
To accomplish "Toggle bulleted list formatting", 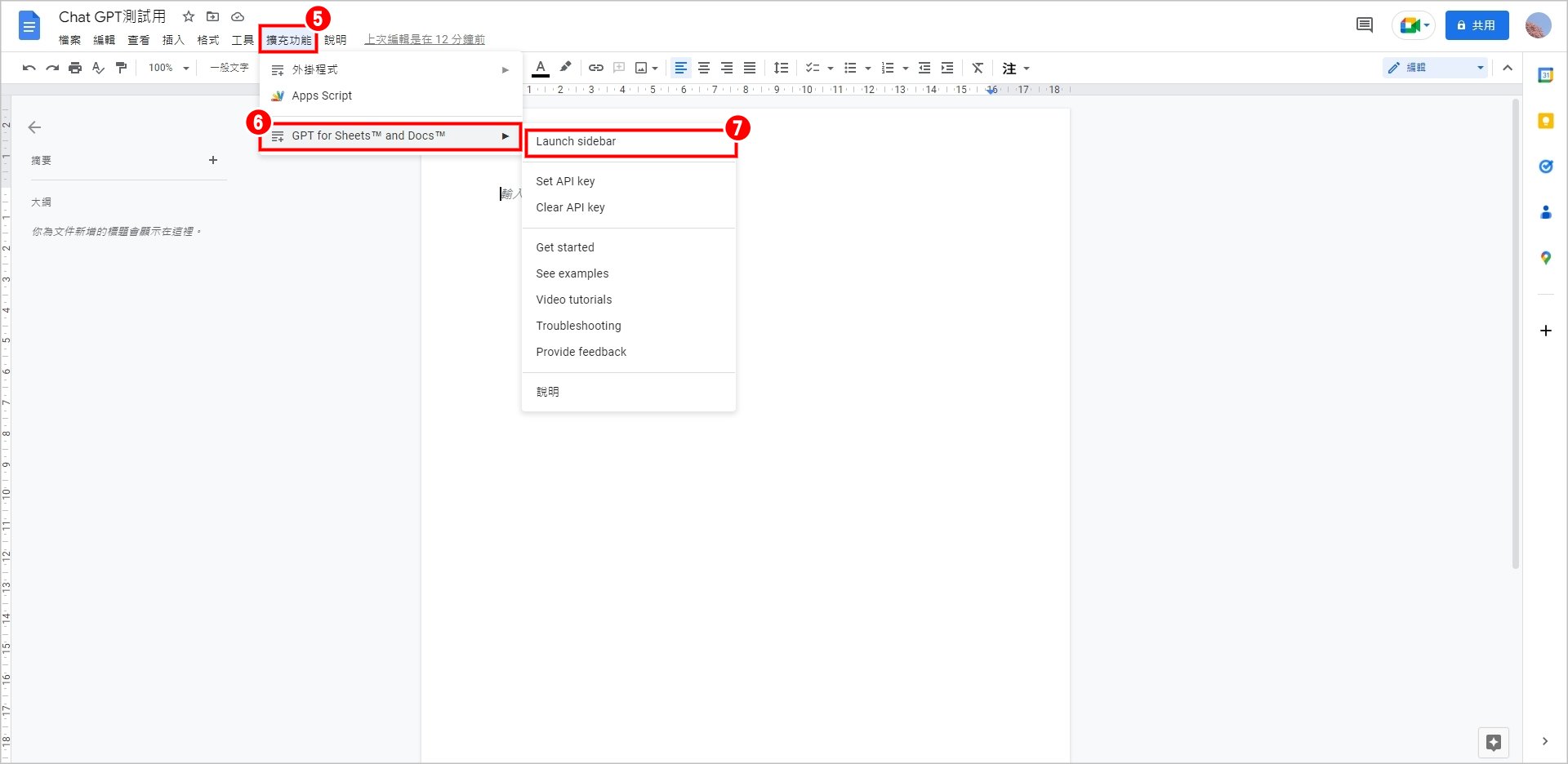I will (850, 68).
